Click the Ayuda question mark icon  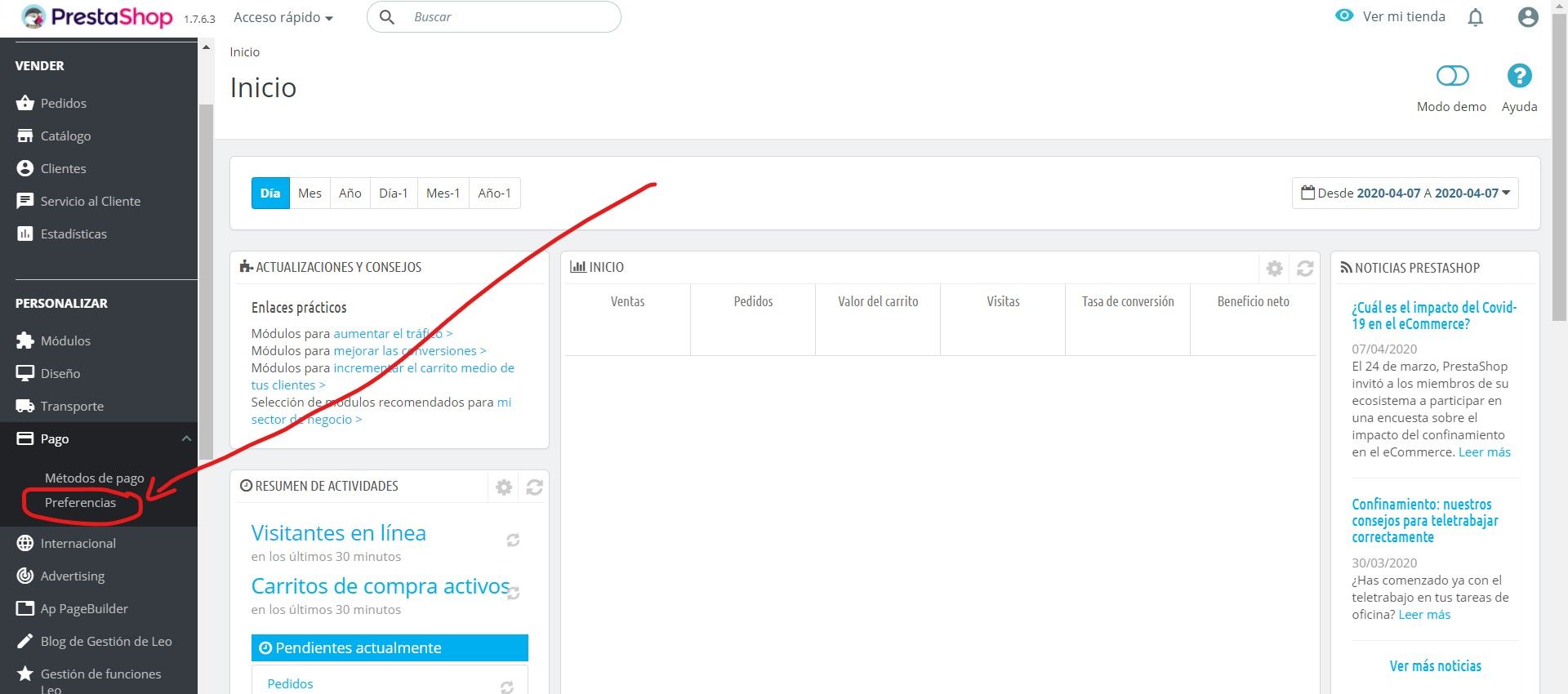(1519, 76)
